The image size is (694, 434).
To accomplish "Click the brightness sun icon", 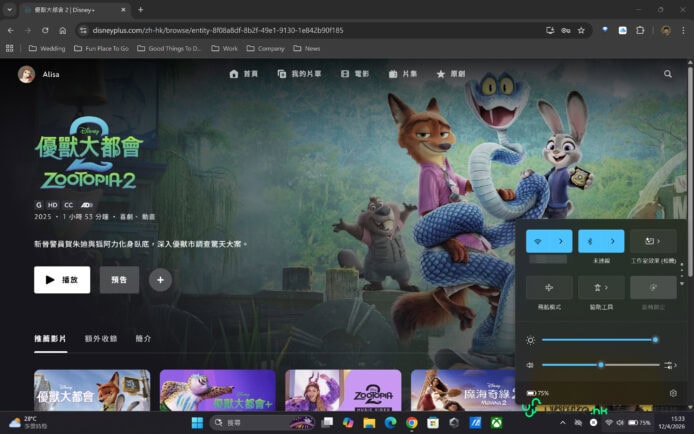I will tap(530, 340).
